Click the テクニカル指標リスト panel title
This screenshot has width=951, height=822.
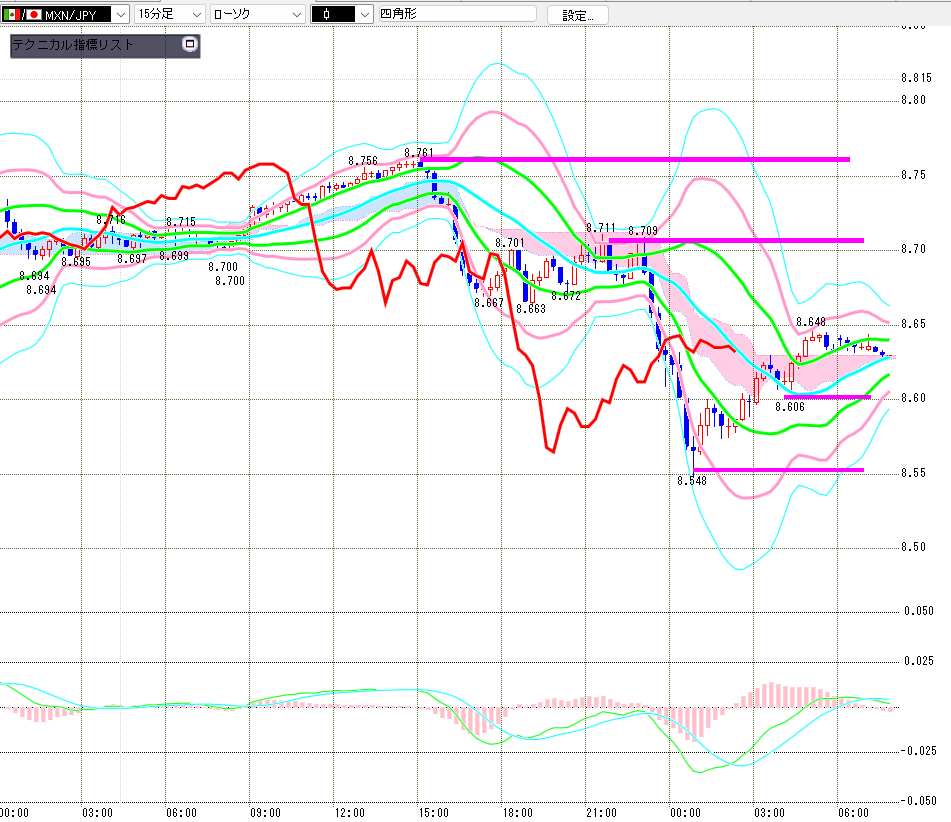click(x=73, y=44)
